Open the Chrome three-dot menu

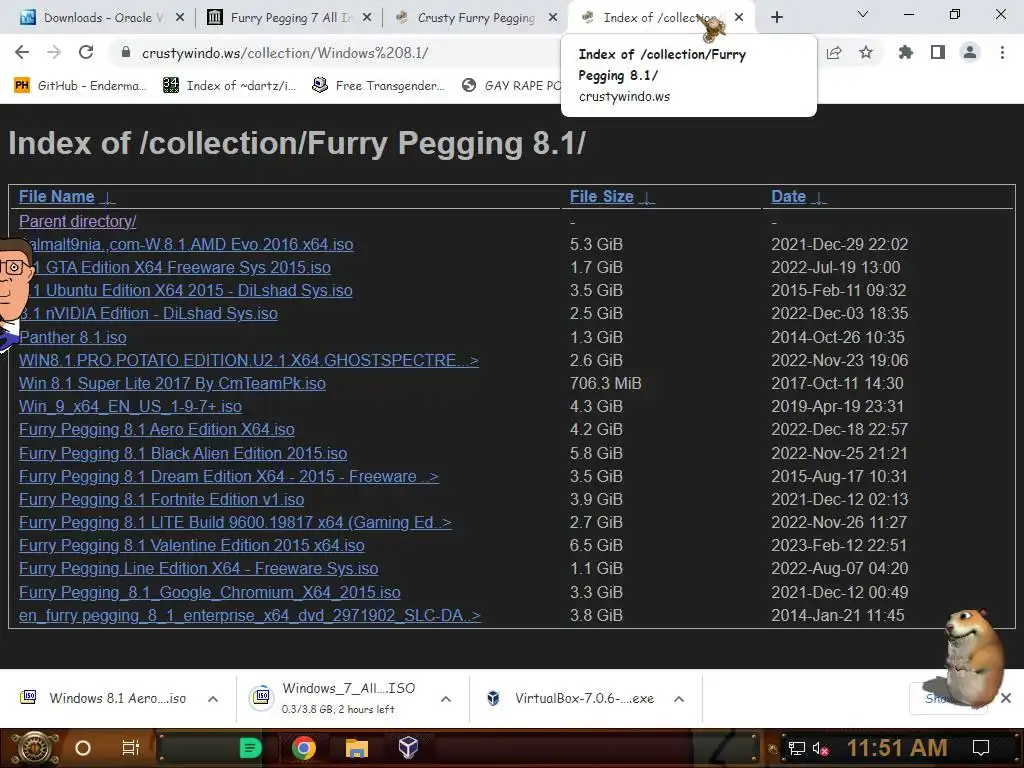click(x=1002, y=52)
